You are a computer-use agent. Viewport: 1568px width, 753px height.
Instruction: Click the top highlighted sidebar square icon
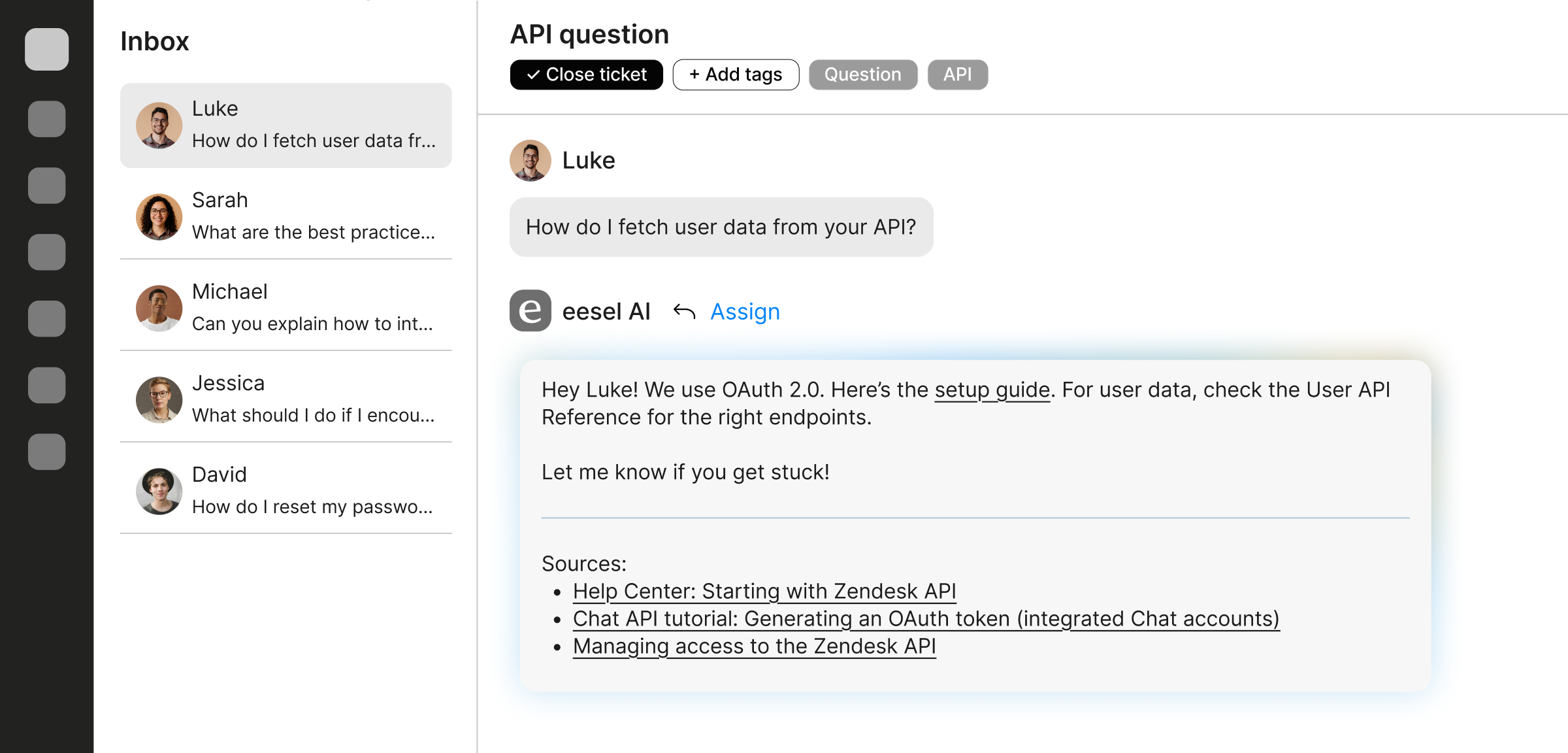click(x=46, y=49)
